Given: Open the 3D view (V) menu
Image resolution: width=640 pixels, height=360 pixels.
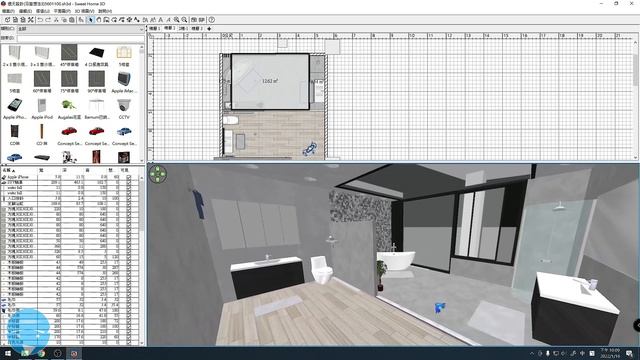Looking at the screenshot, I should pyautogui.click(x=84, y=11).
